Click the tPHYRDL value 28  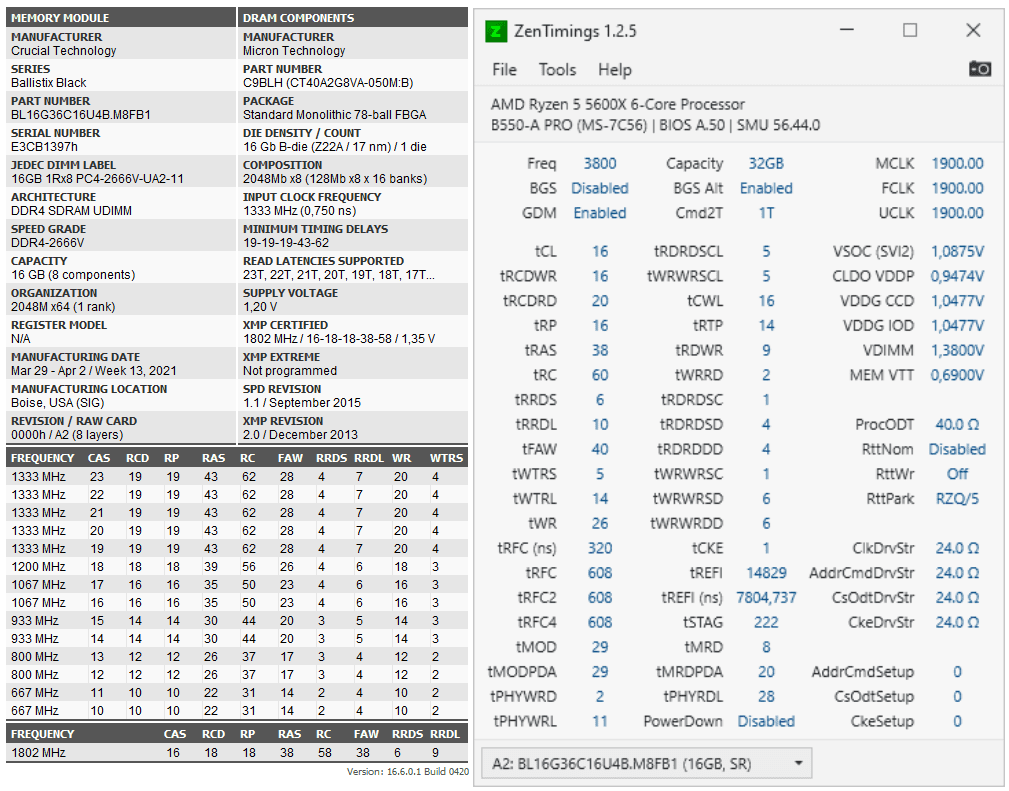coord(766,696)
